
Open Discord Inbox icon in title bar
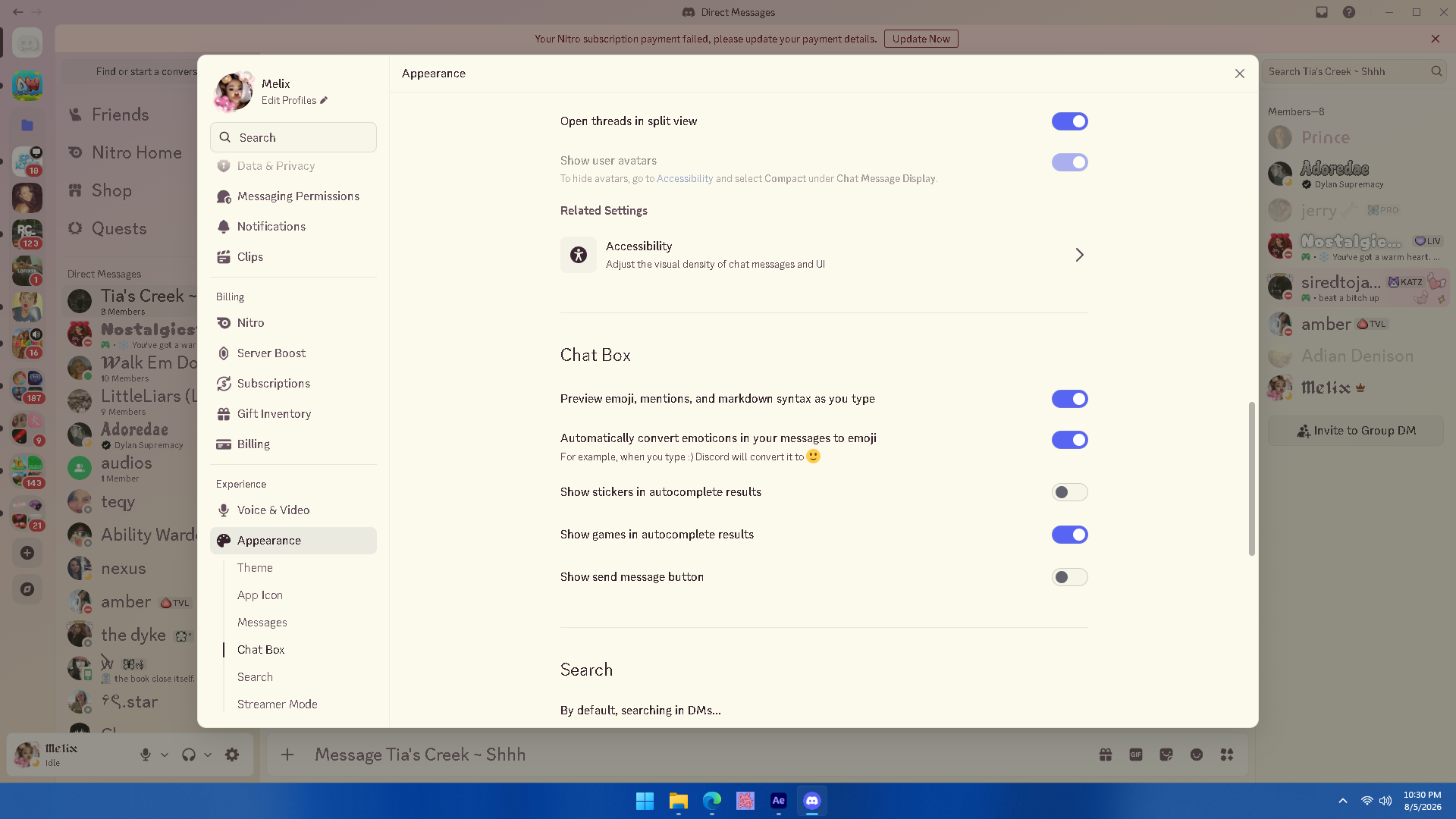point(1322,12)
